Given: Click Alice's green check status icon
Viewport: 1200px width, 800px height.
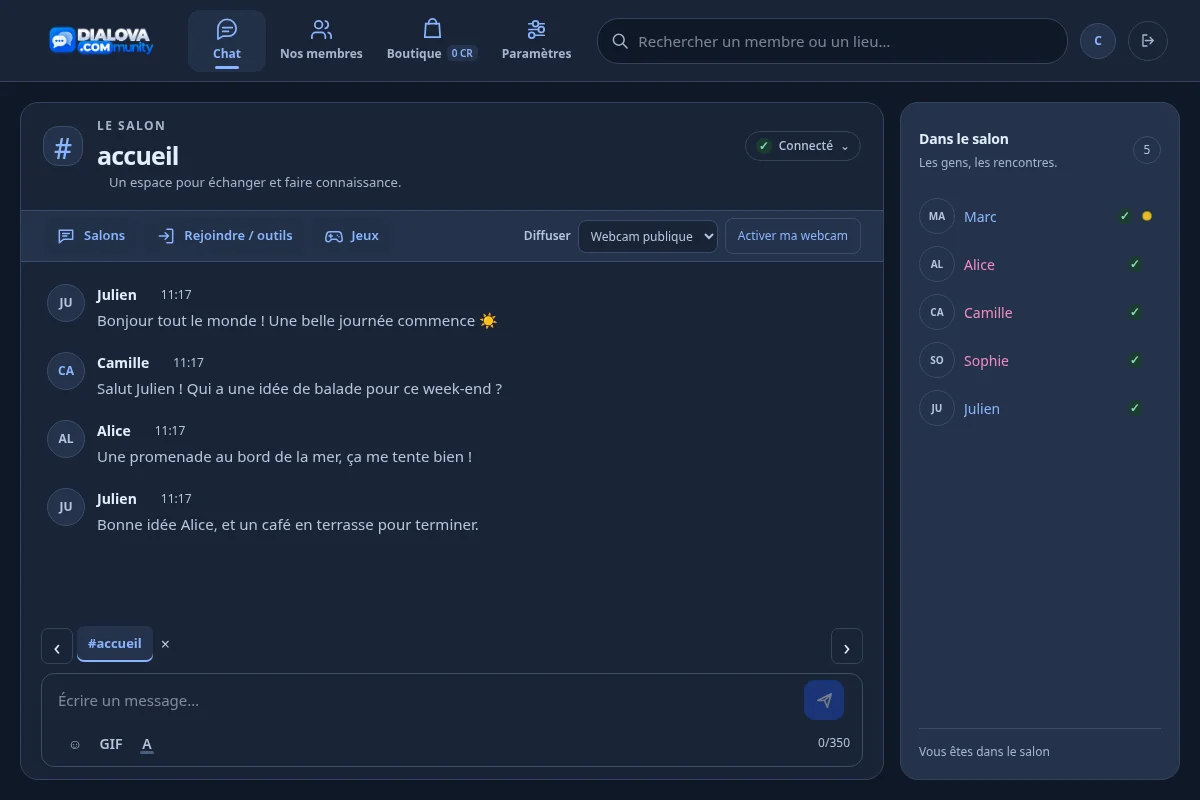Looking at the screenshot, I should (x=1135, y=264).
